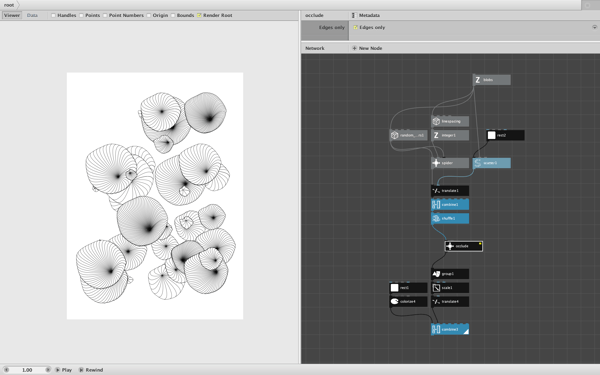Viewport: 600px width, 375px height.
Task: Enable the Point Numbers checkbox
Action: (105, 15)
